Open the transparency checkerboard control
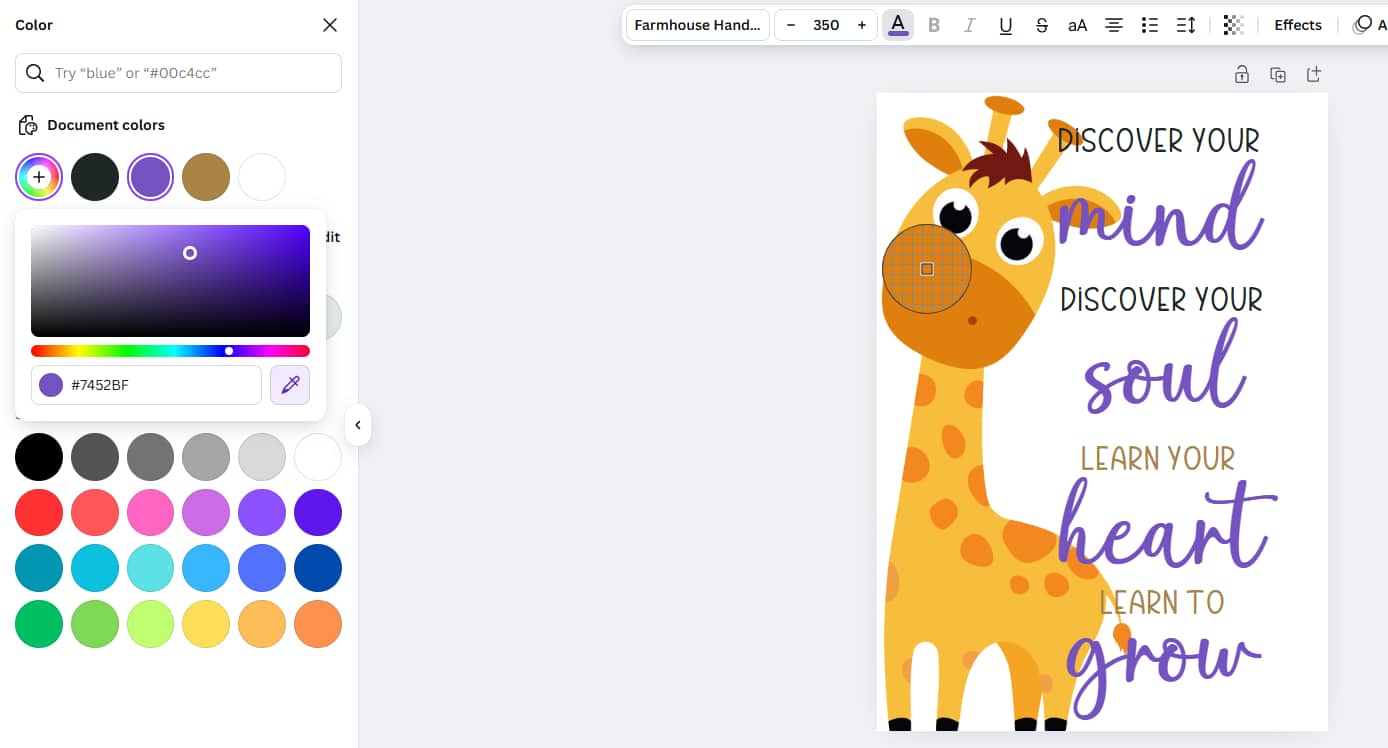Image resolution: width=1388 pixels, height=748 pixels. [x=1234, y=25]
